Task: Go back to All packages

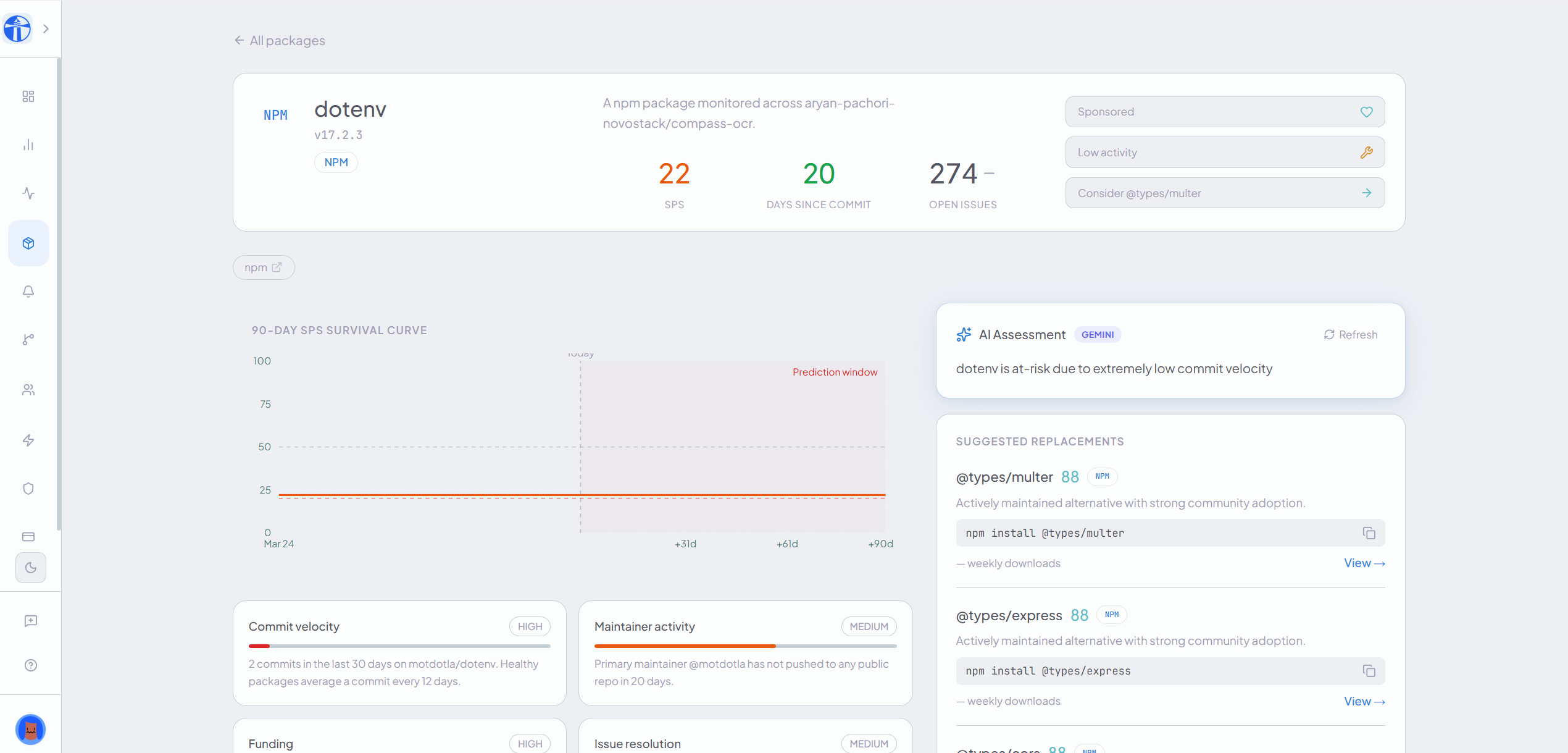Action: coord(280,41)
